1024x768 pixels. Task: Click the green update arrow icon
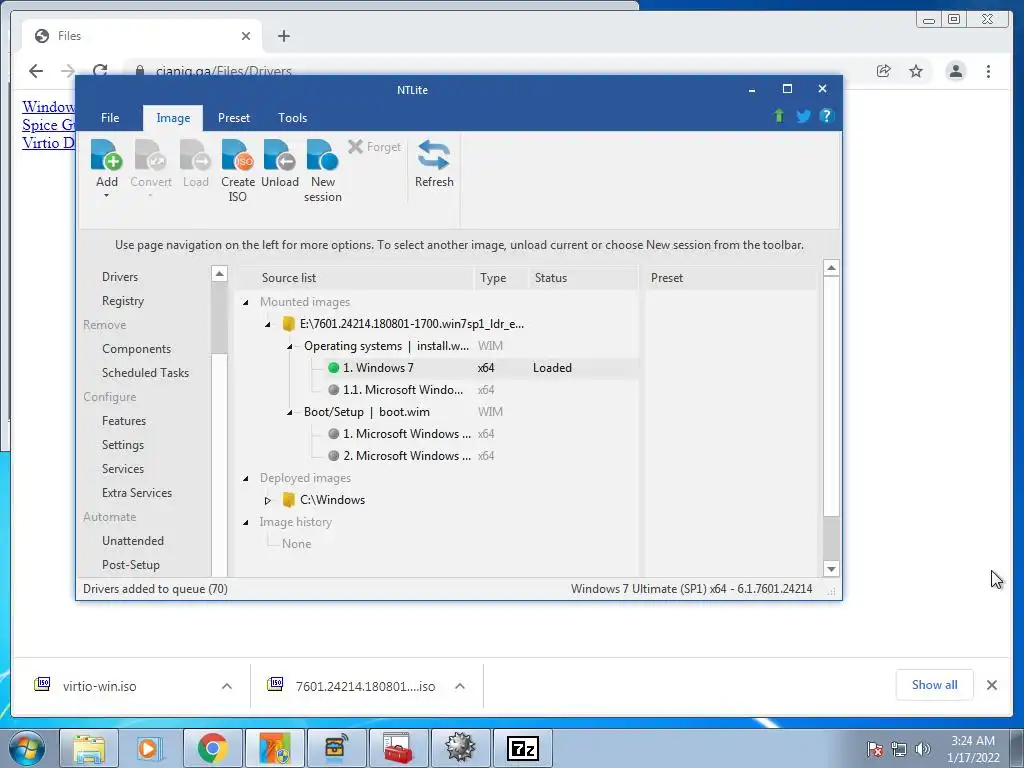coord(778,116)
